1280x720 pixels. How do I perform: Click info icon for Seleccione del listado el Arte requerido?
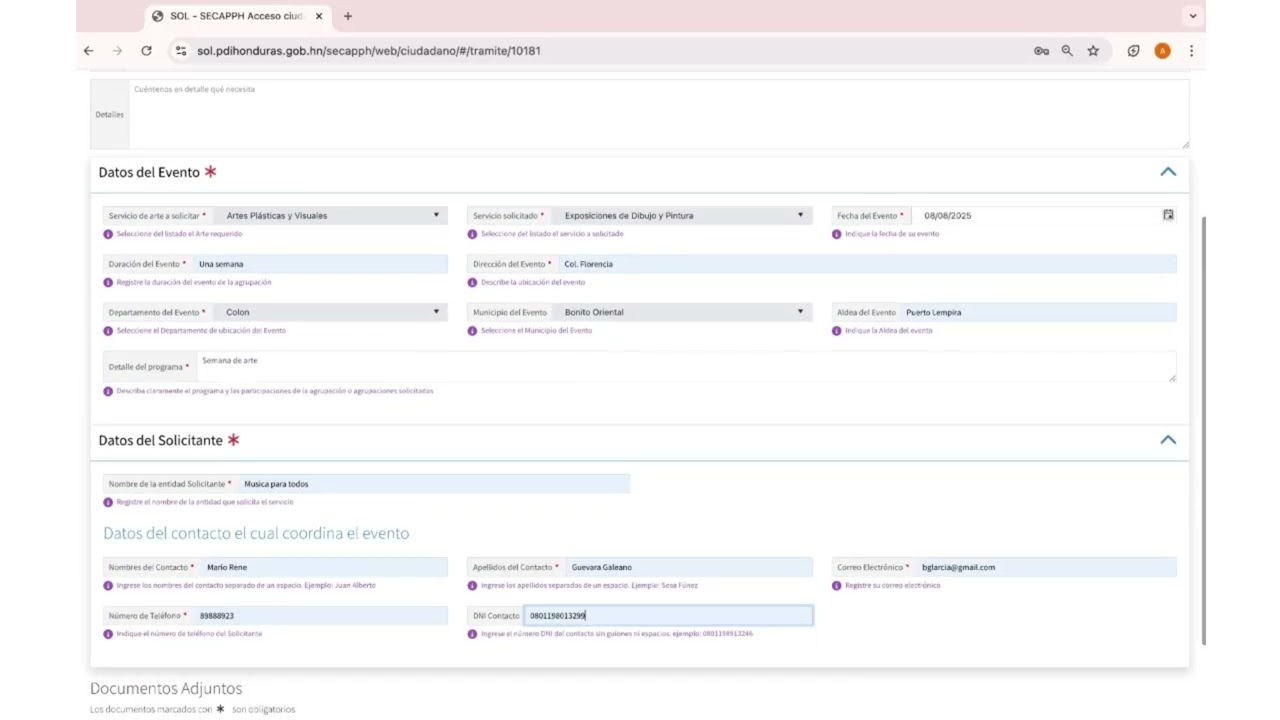[x=108, y=234]
